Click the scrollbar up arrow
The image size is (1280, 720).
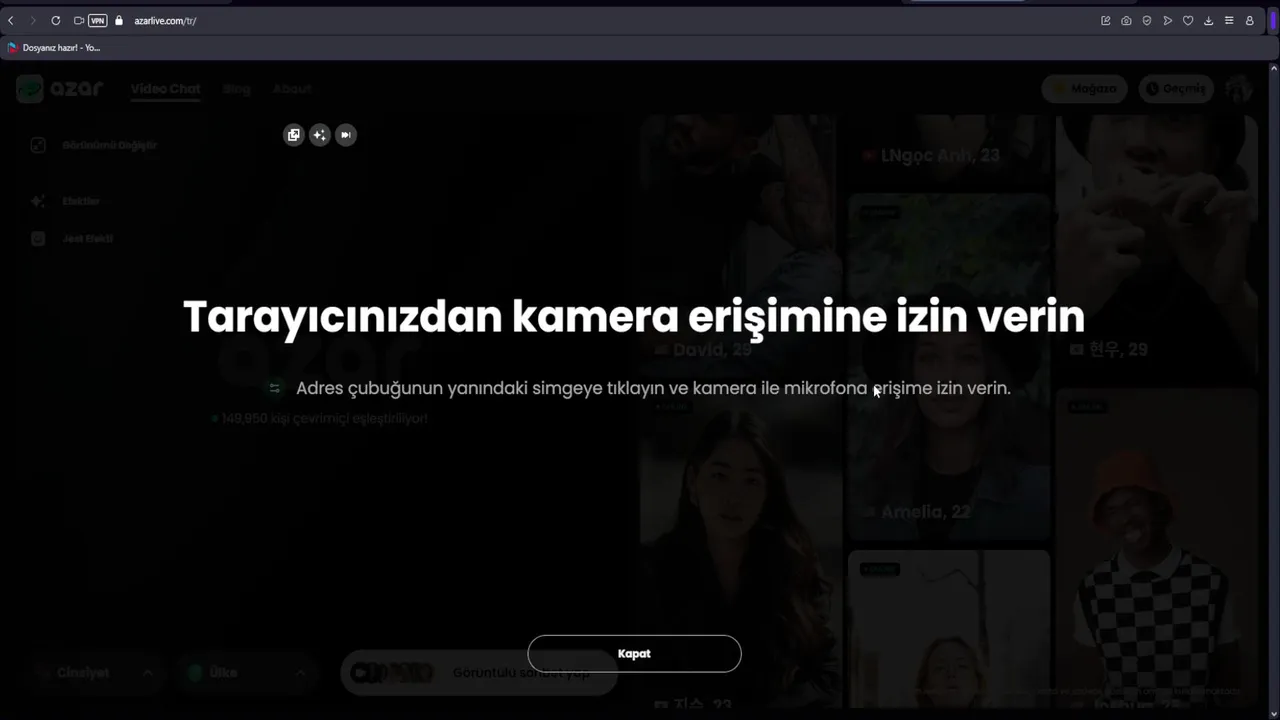click(x=1273, y=68)
